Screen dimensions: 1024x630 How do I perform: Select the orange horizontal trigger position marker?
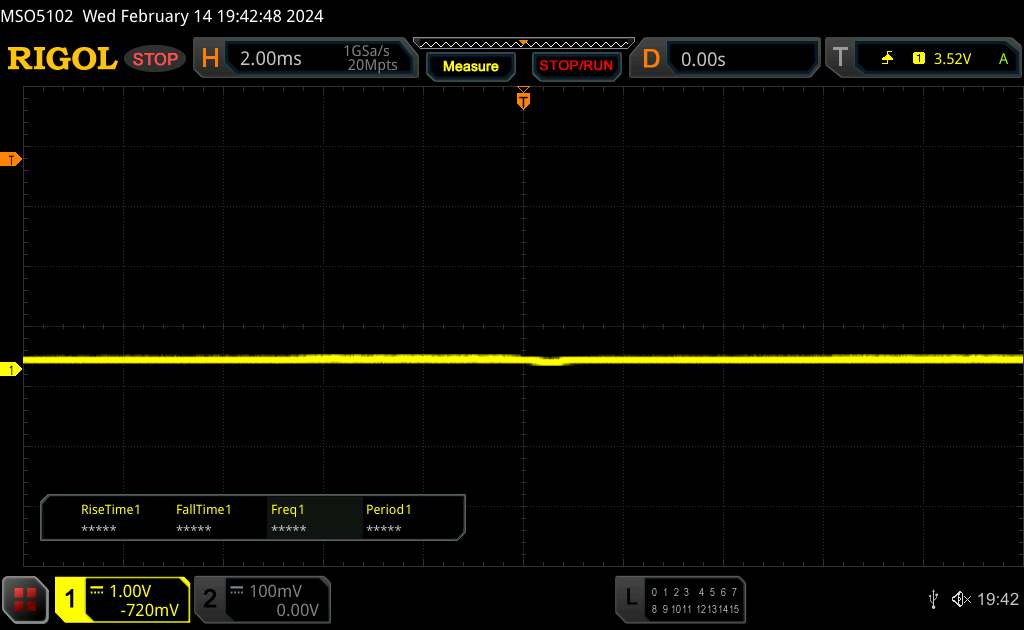tap(522, 99)
